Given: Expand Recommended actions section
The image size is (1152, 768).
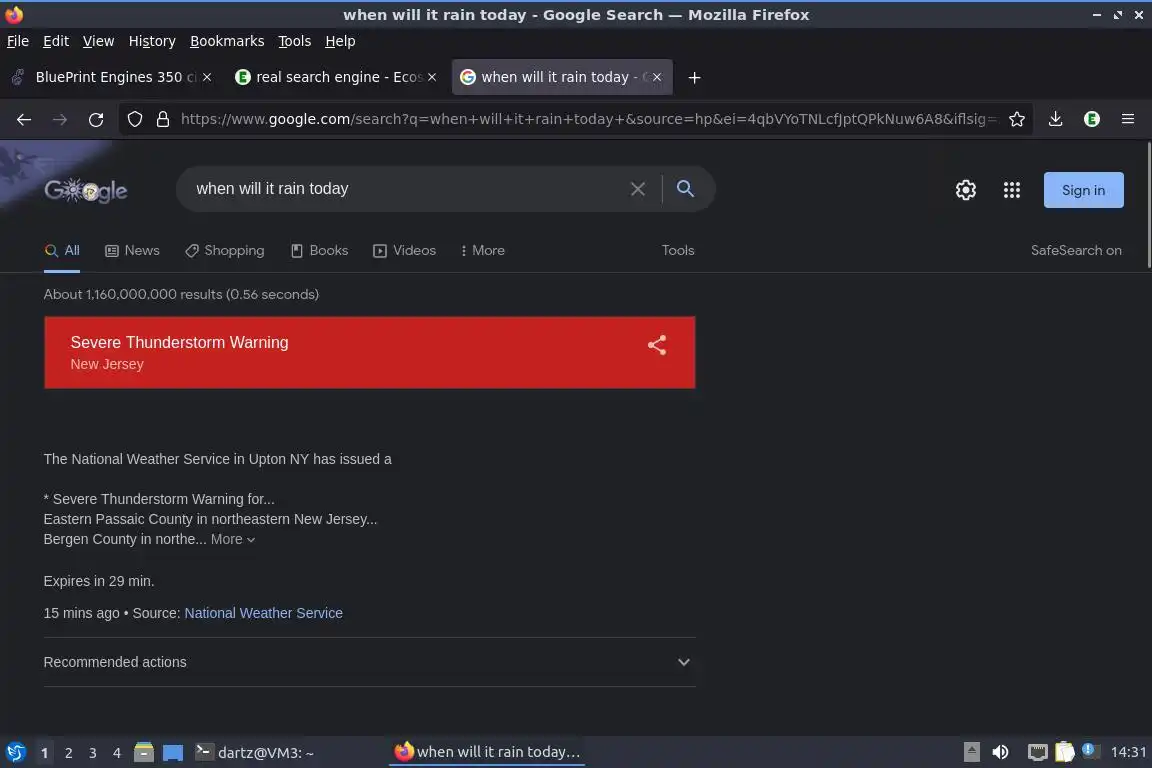Looking at the screenshot, I should click(x=370, y=662).
